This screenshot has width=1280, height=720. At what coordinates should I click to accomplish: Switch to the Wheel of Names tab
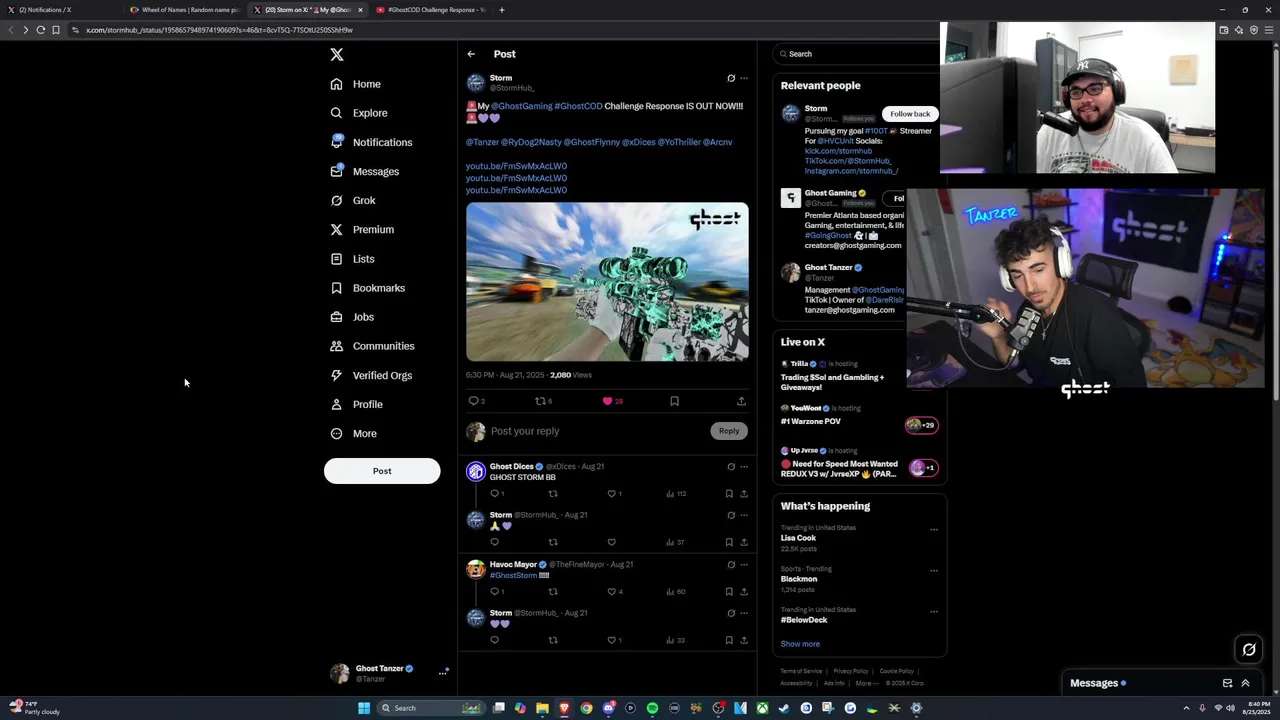pos(186,10)
